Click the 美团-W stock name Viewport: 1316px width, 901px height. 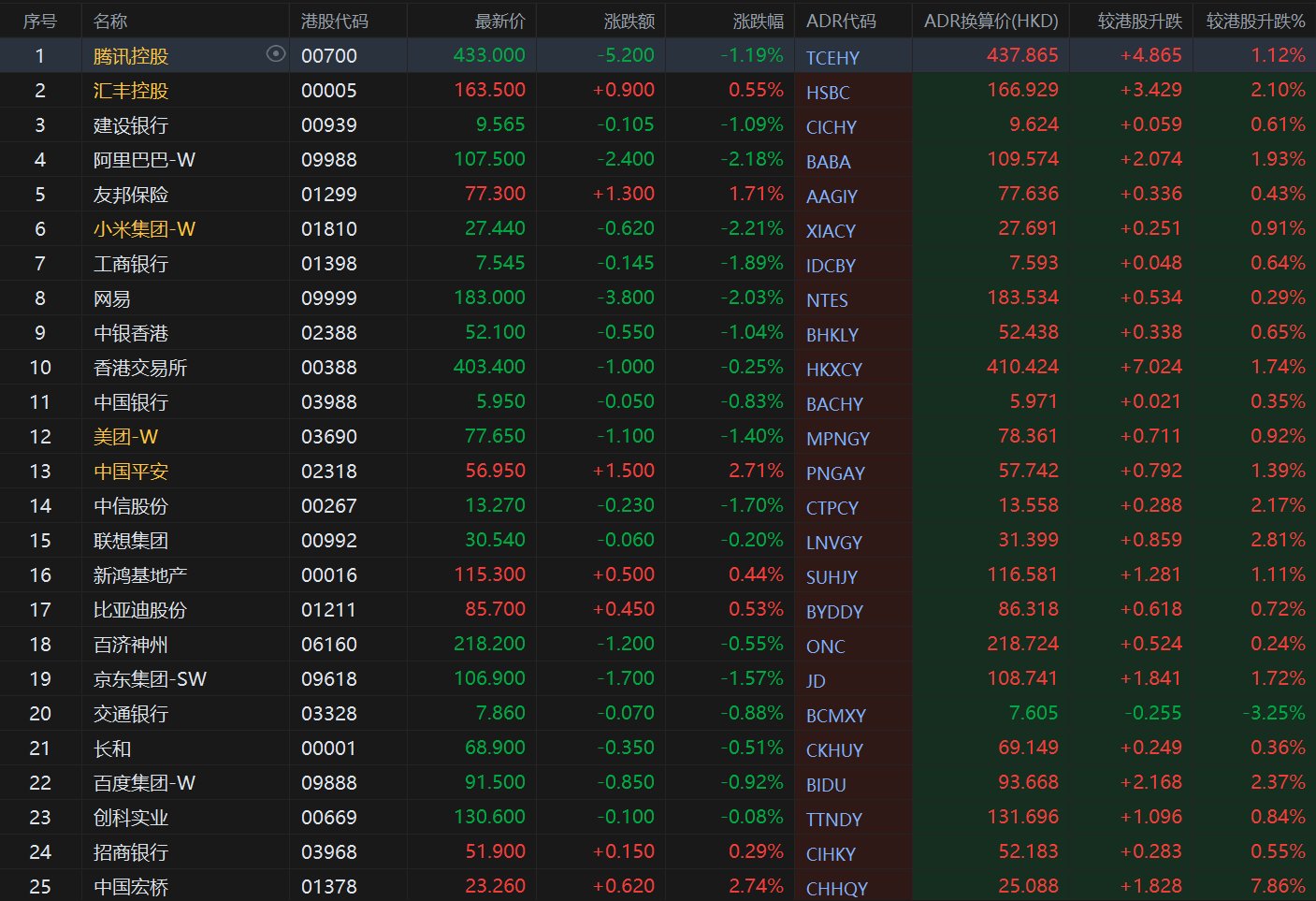point(126,437)
